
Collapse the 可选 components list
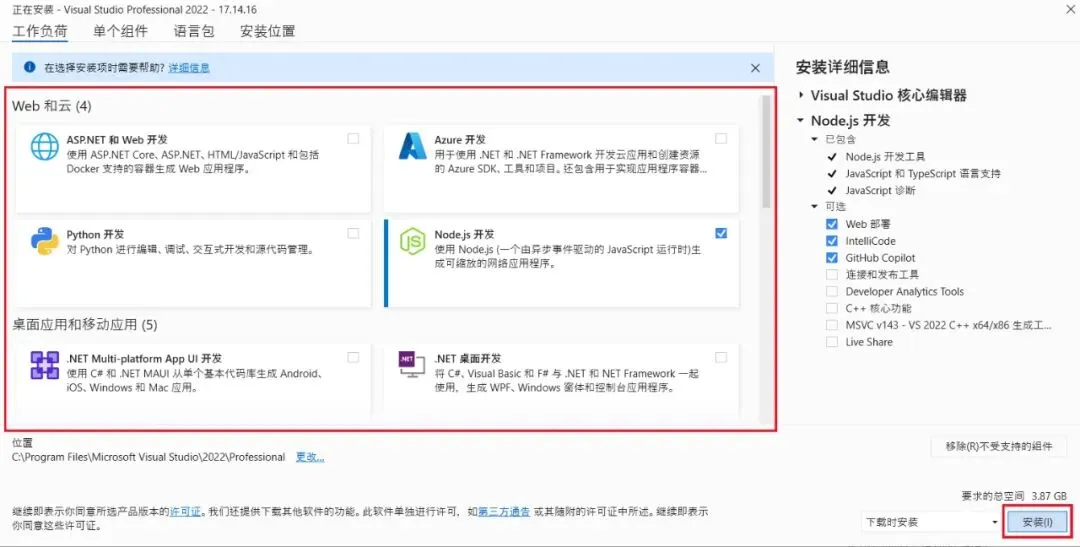click(816, 207)
